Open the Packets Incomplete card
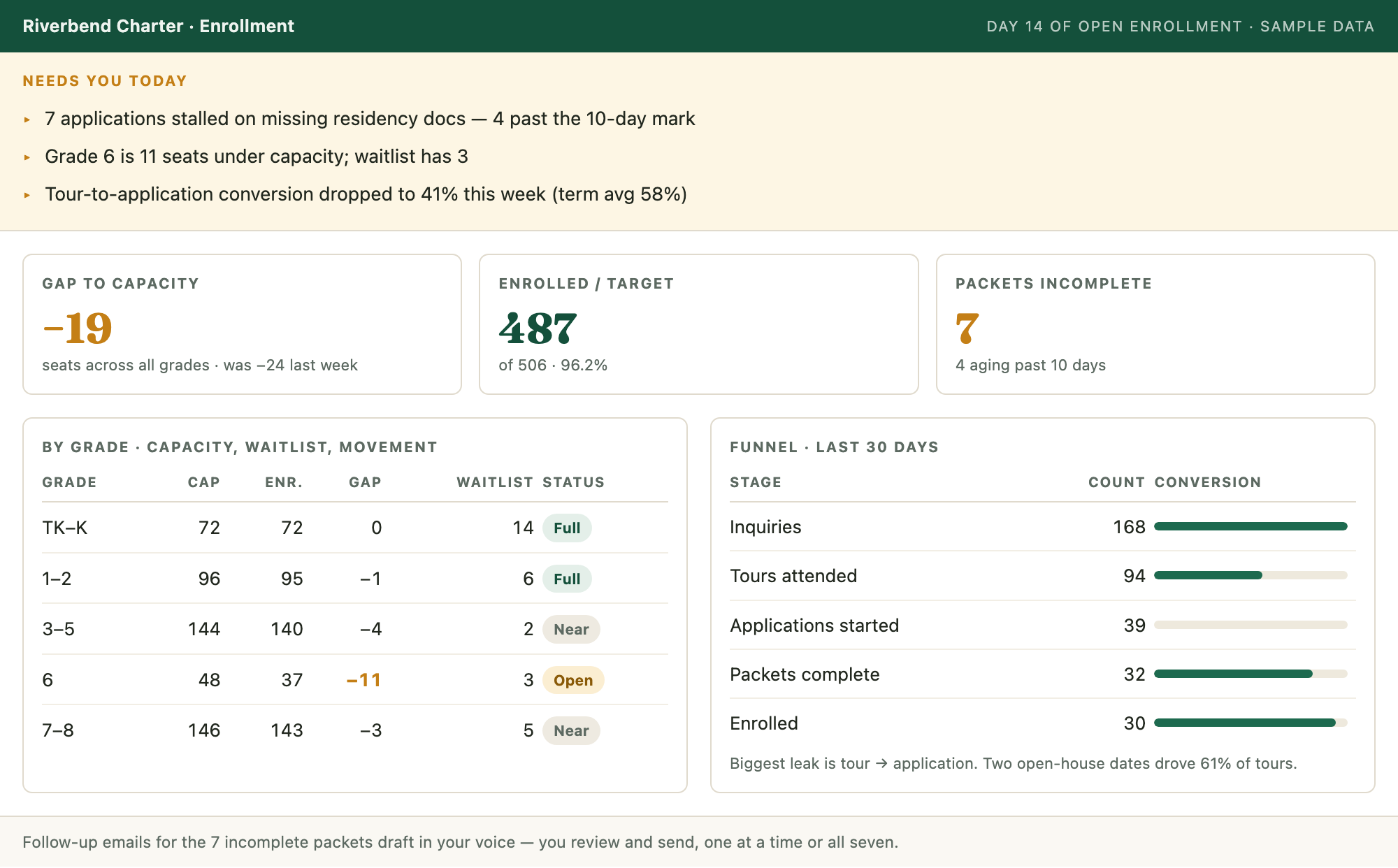1398x868 pixels. [x=1155, y=324]
